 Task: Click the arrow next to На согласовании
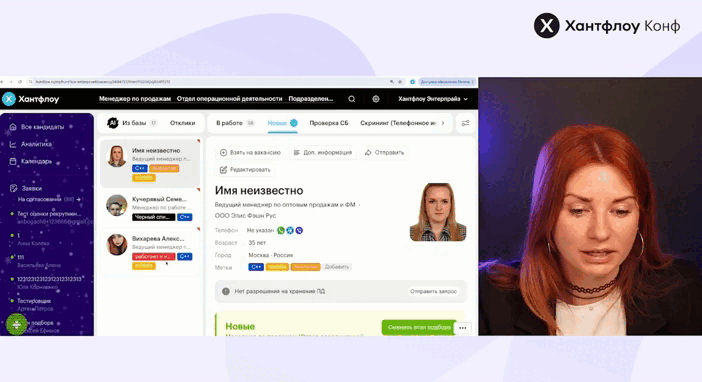[x=79, y=199]
